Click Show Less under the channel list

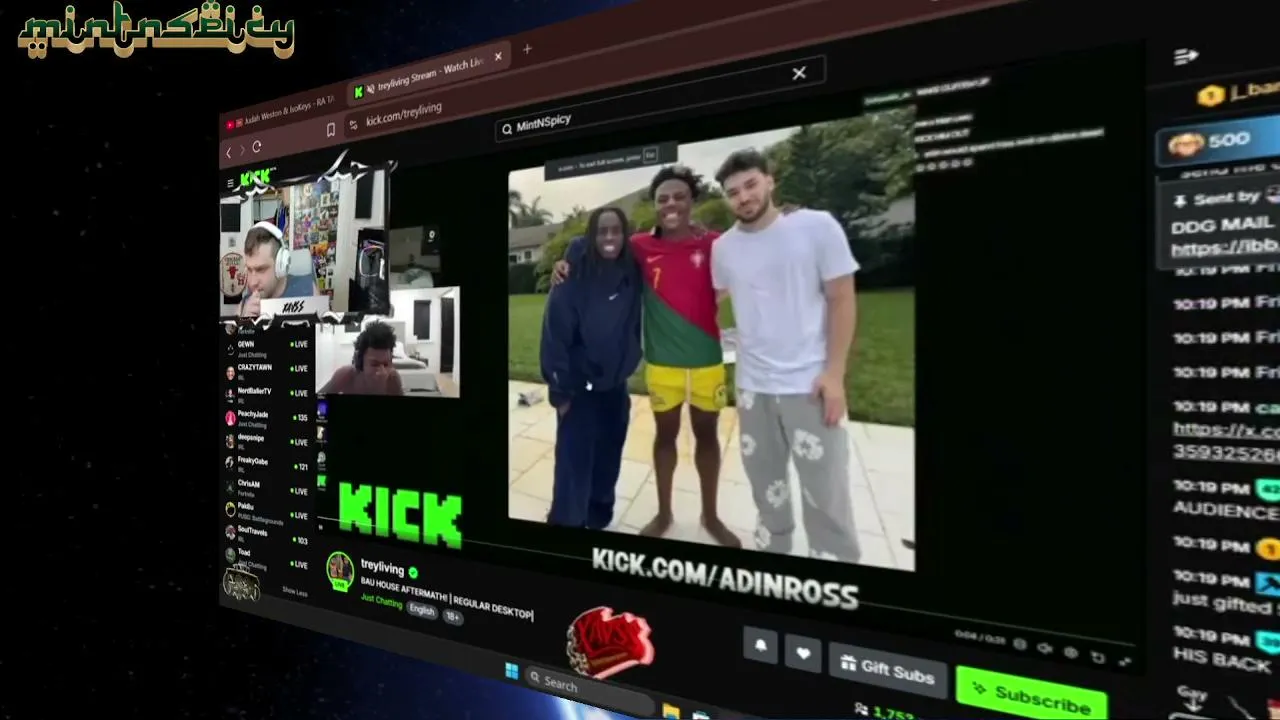click(295, 592)
